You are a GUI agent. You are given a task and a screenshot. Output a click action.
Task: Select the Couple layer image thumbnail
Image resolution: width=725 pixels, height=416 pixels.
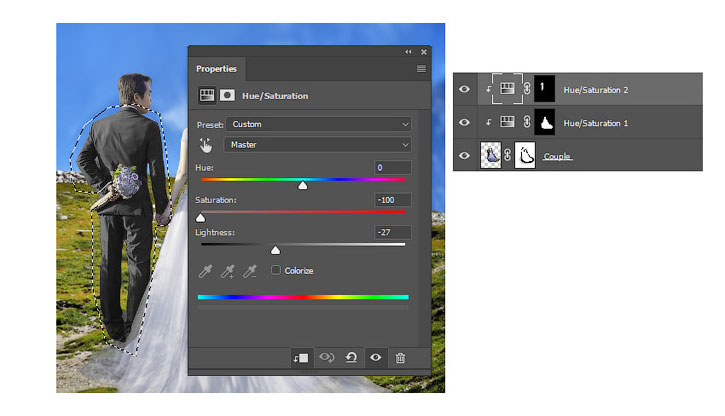491,155
